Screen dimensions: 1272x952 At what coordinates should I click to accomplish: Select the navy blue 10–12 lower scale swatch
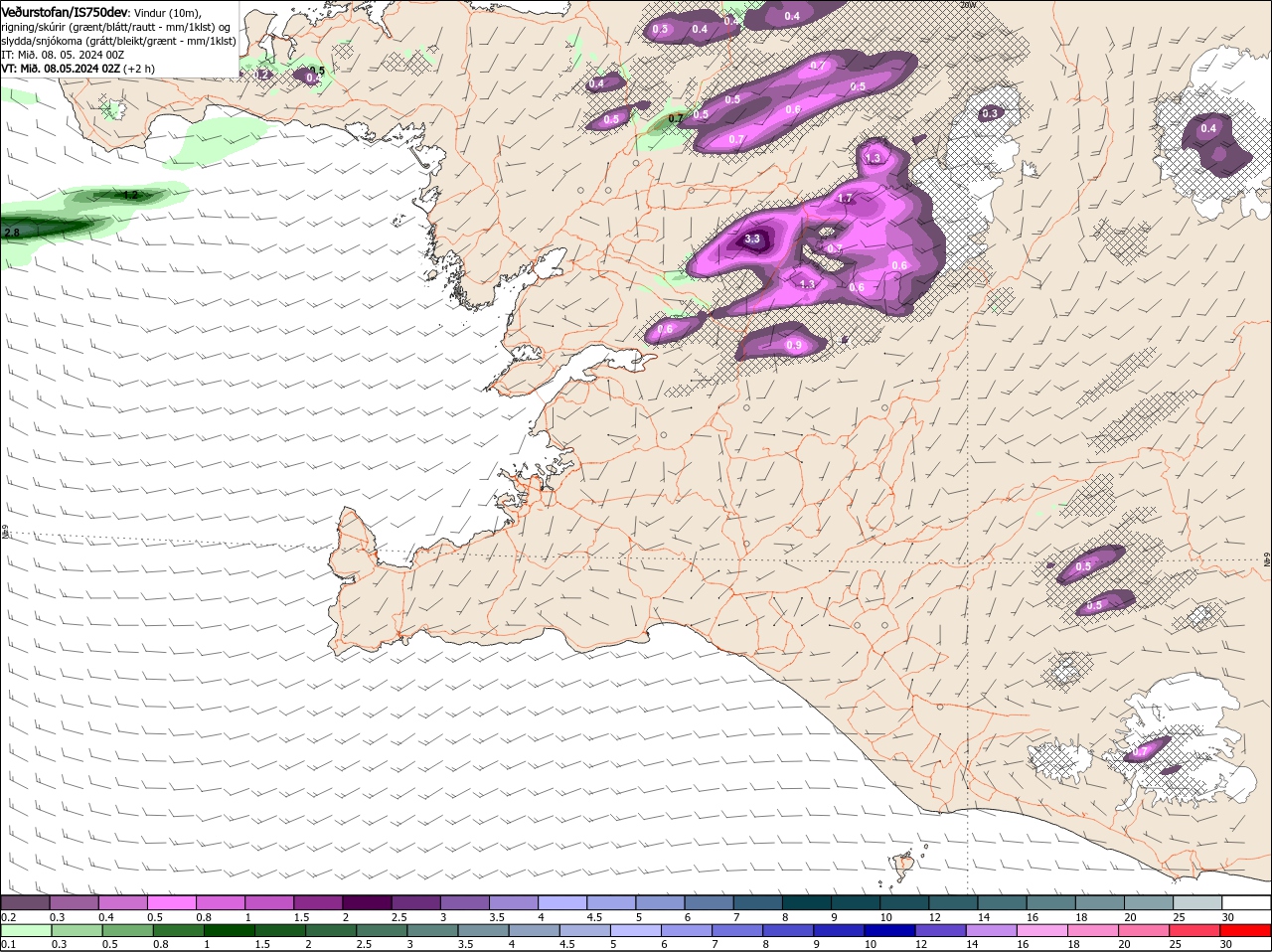[x=891, y=930]
